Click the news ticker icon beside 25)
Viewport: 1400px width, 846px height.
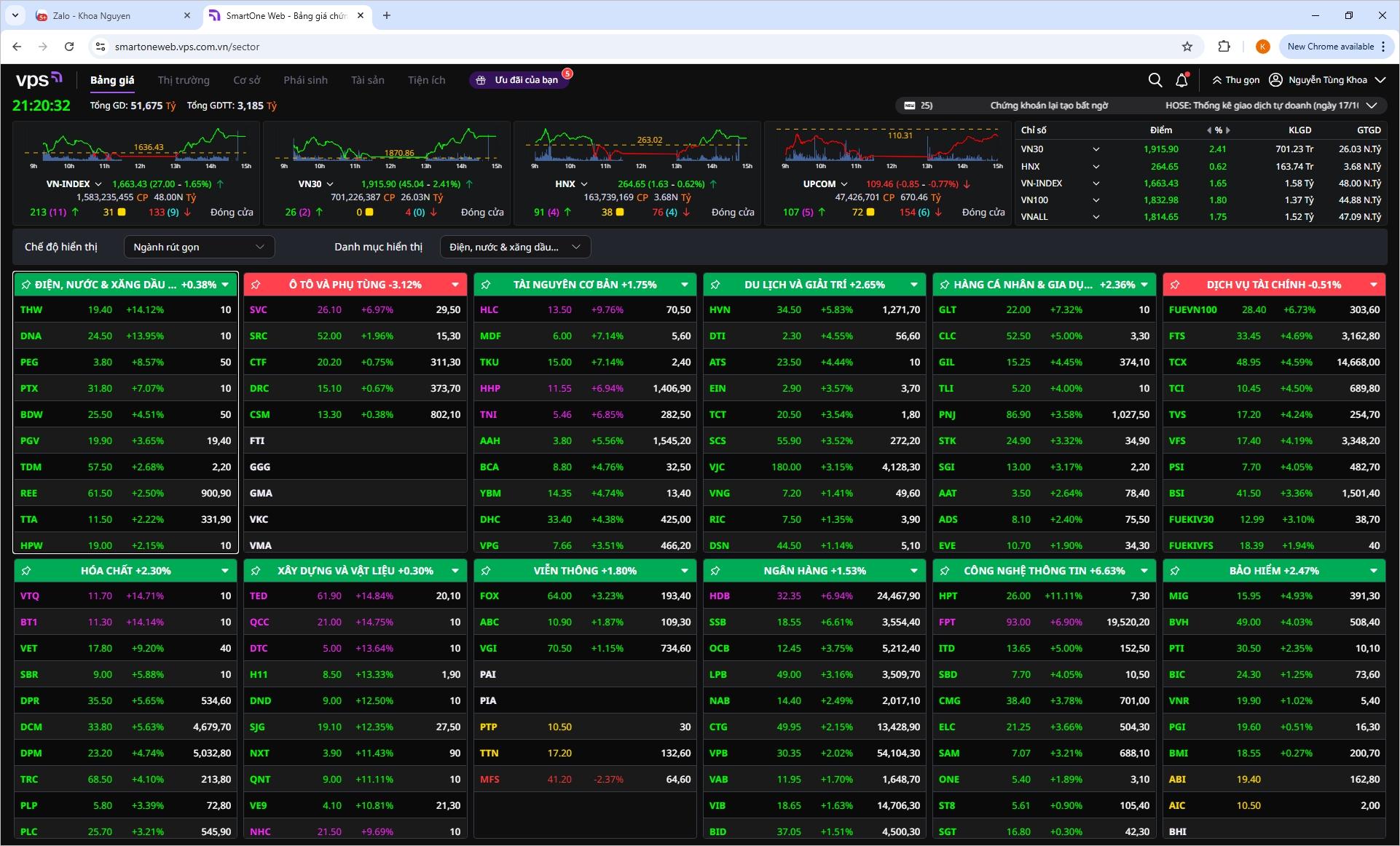(909, 106)
